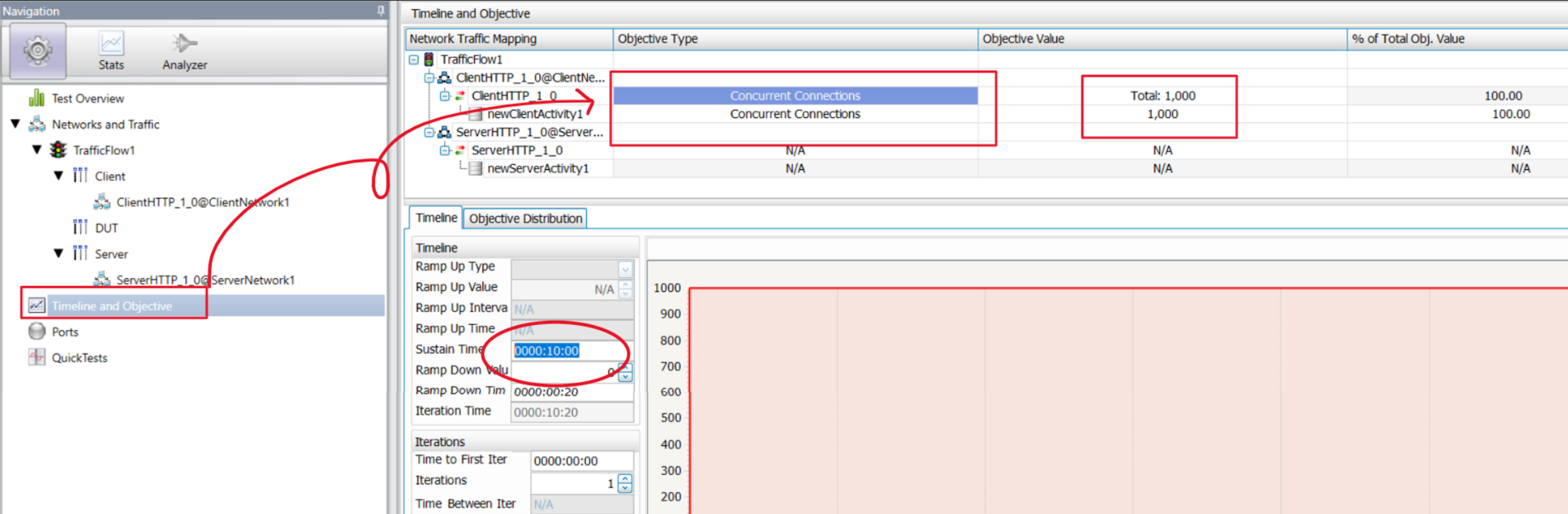Select ServerHTTP_1_0@ServerNetwork1 text in navigation
1568x514 pixels.
[x=205, y=280]
